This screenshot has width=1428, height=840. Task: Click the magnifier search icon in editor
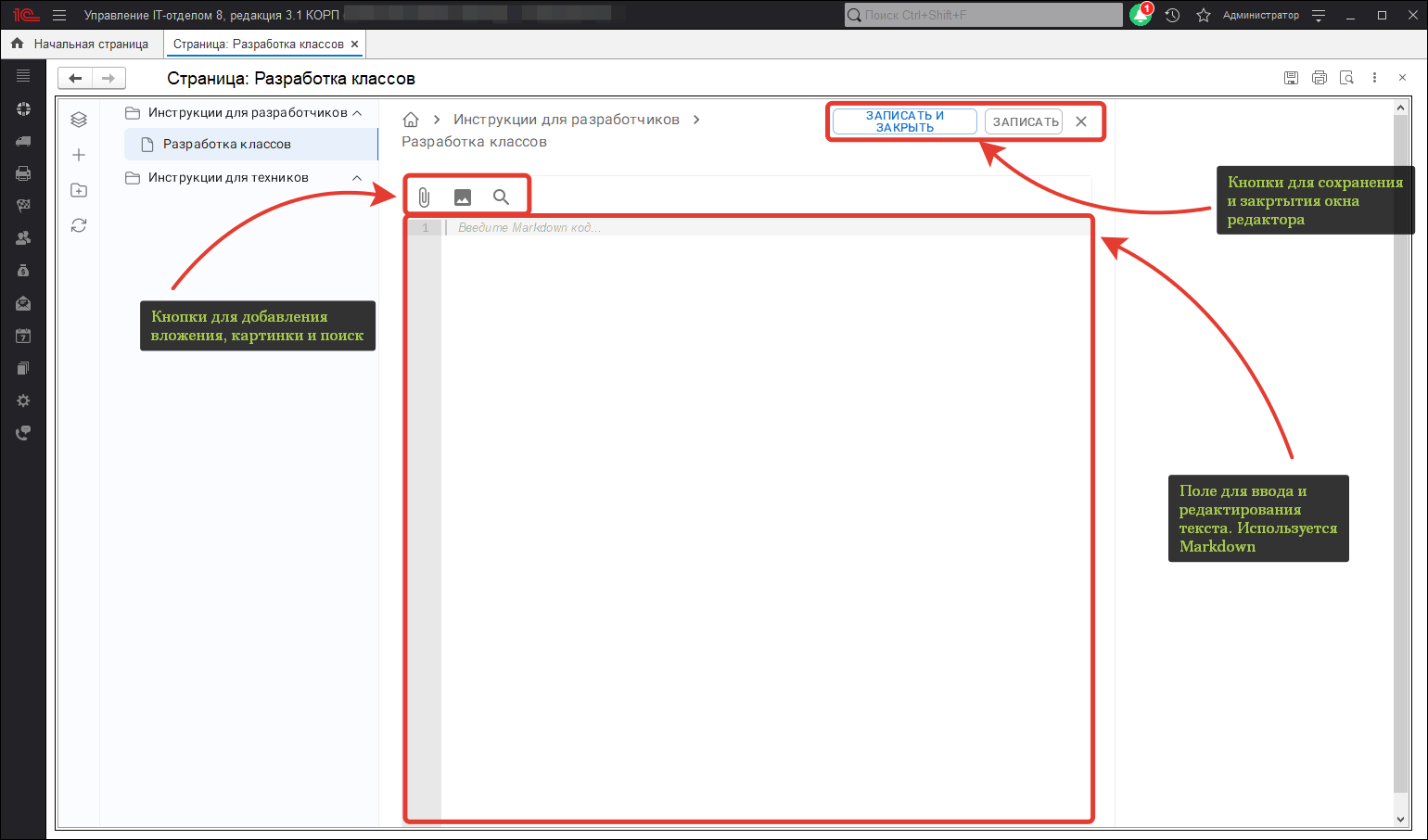pyautogui.click(x=501, y=197)
